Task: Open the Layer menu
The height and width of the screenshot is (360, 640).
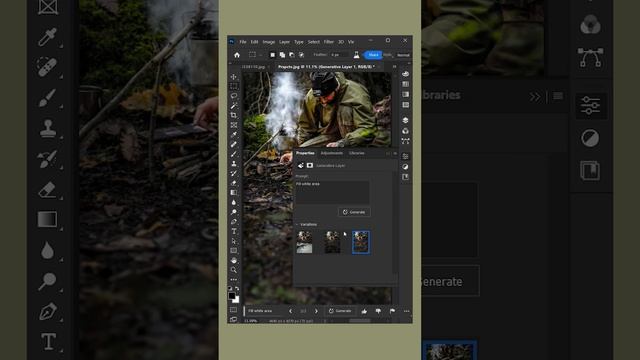Action: 284,42
